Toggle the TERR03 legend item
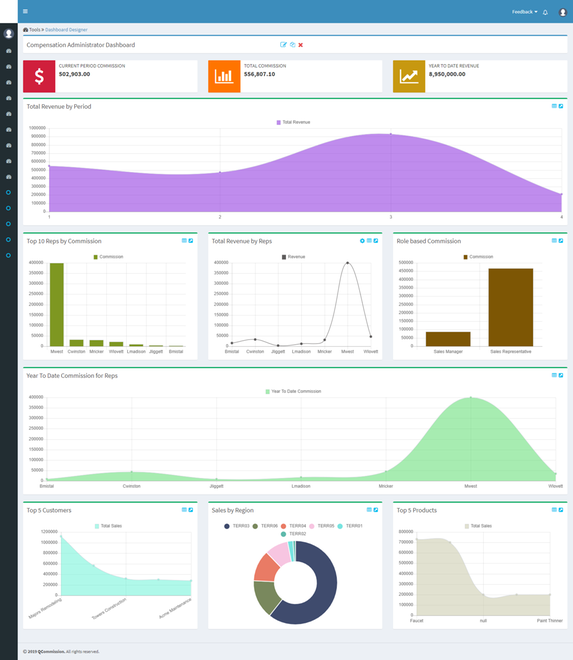This screenshot has height=660, width=573. (x=237, y=526)
